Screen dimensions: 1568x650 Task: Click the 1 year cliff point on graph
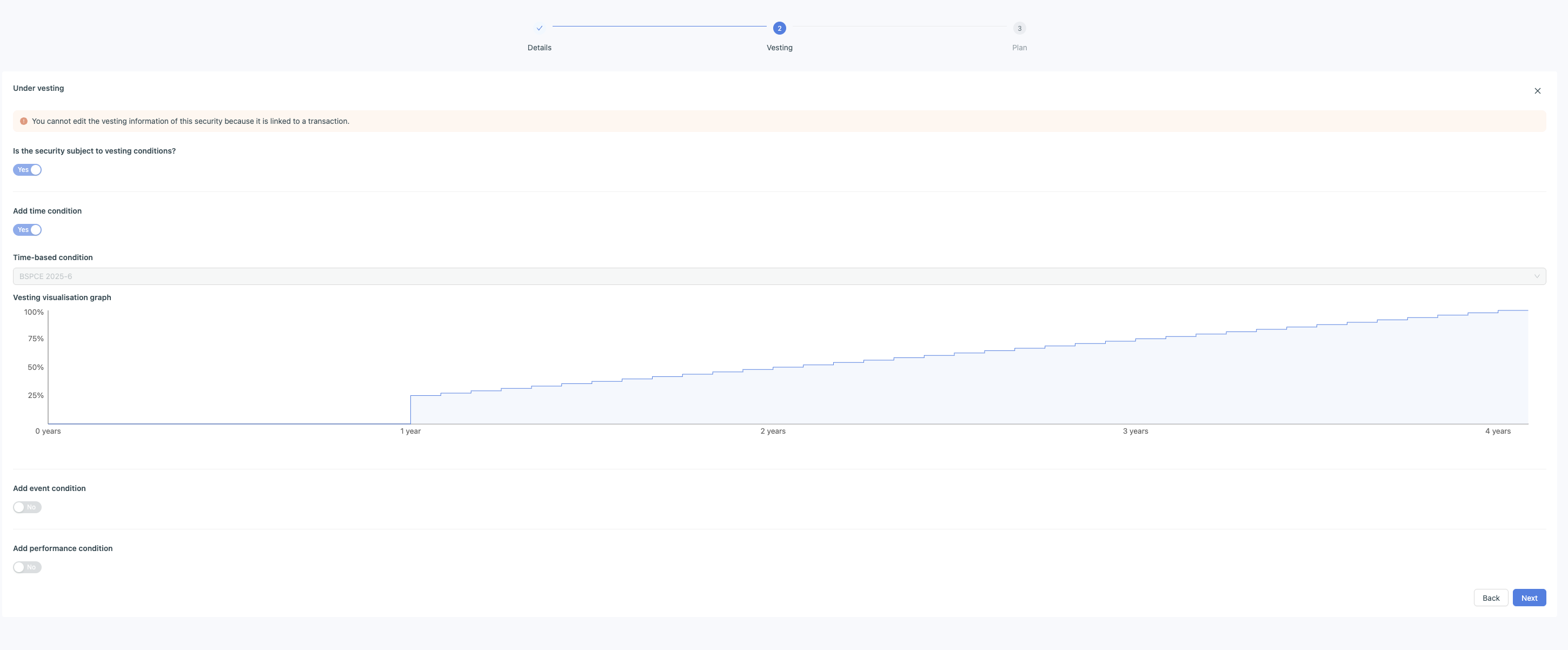point(411,396)
